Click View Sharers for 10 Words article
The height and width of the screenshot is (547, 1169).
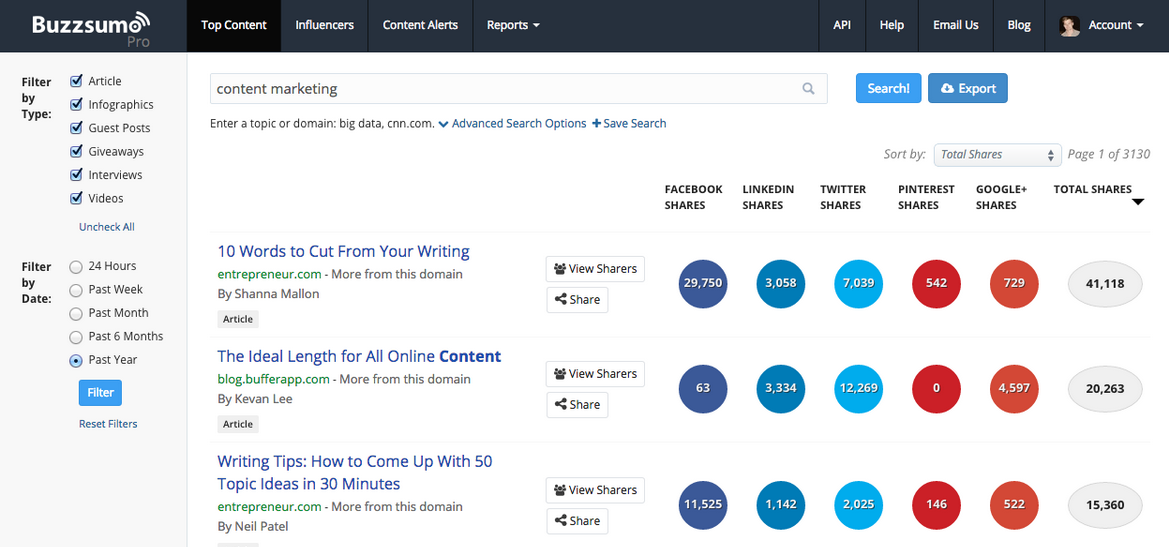tap(595, 269)
